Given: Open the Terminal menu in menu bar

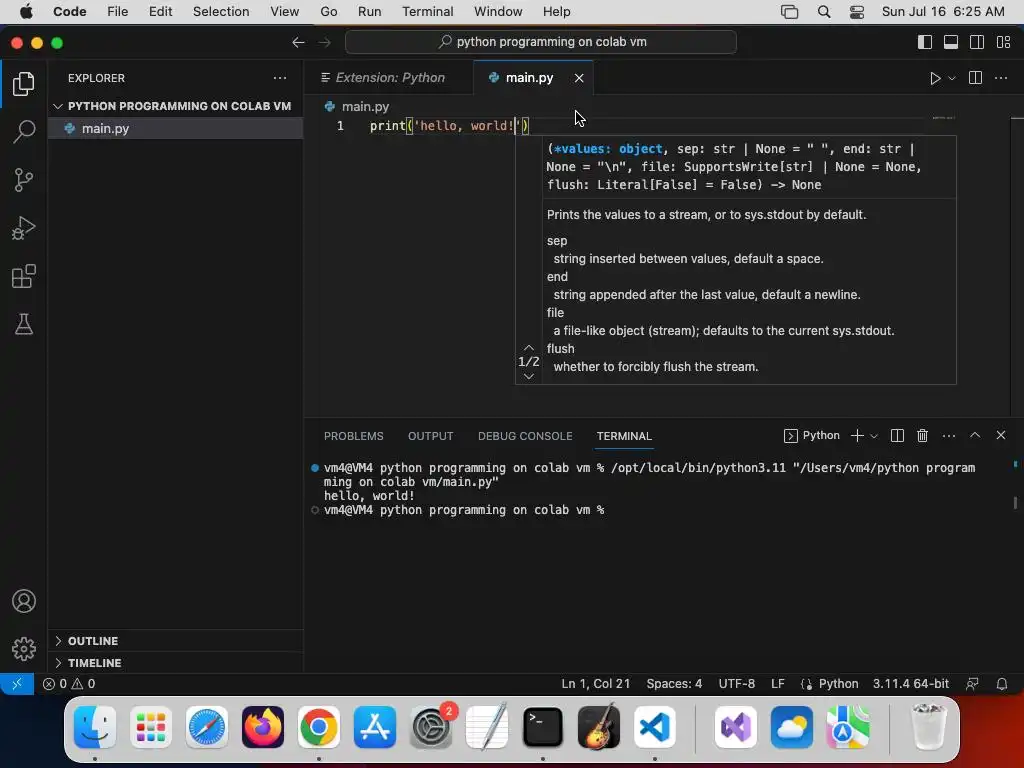Looking at the screenshot, I should (427, 12).
